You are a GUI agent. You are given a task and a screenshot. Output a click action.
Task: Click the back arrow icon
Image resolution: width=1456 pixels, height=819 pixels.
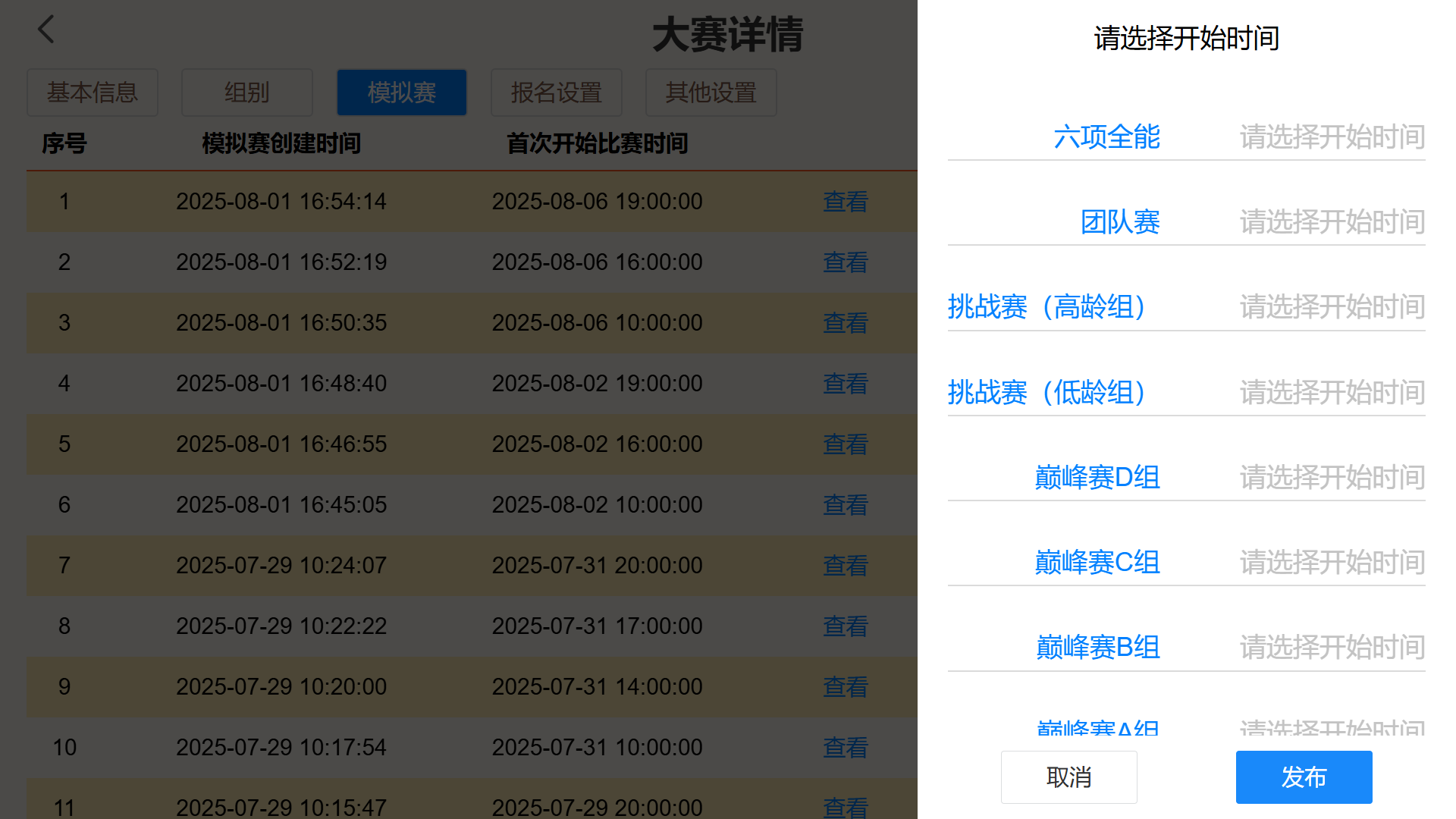tap(46, 30)
